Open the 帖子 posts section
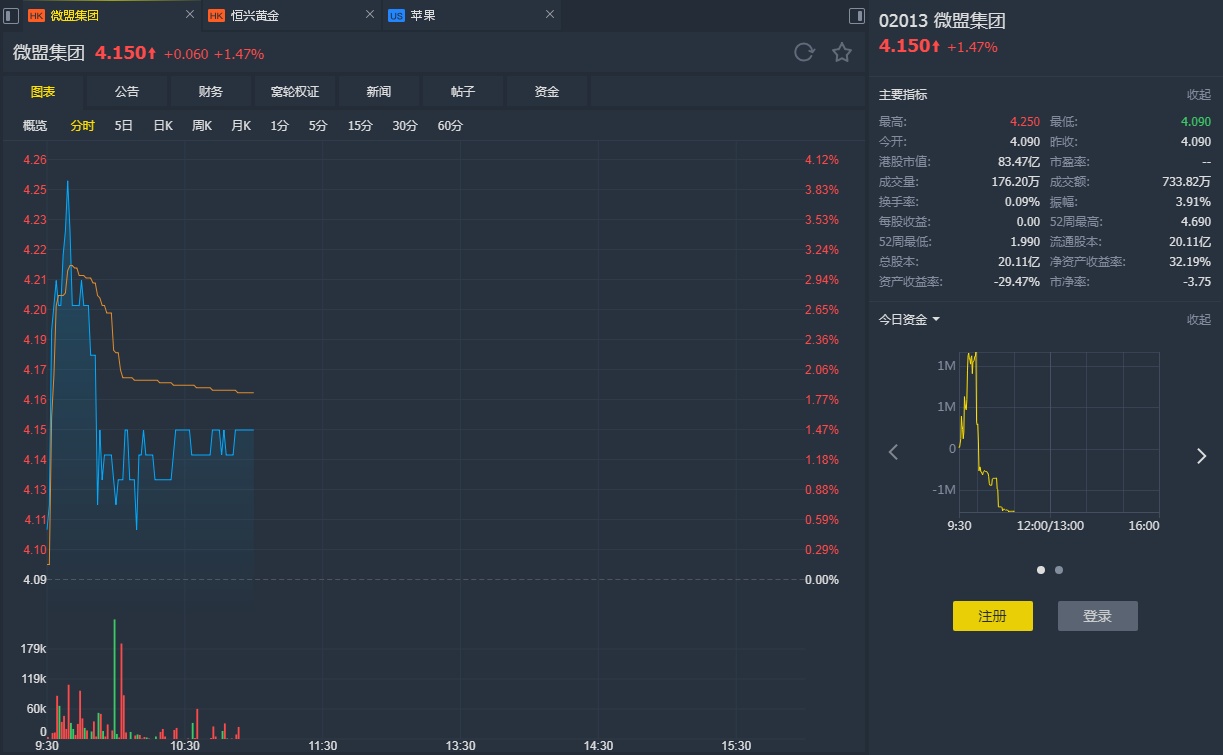 463,92
